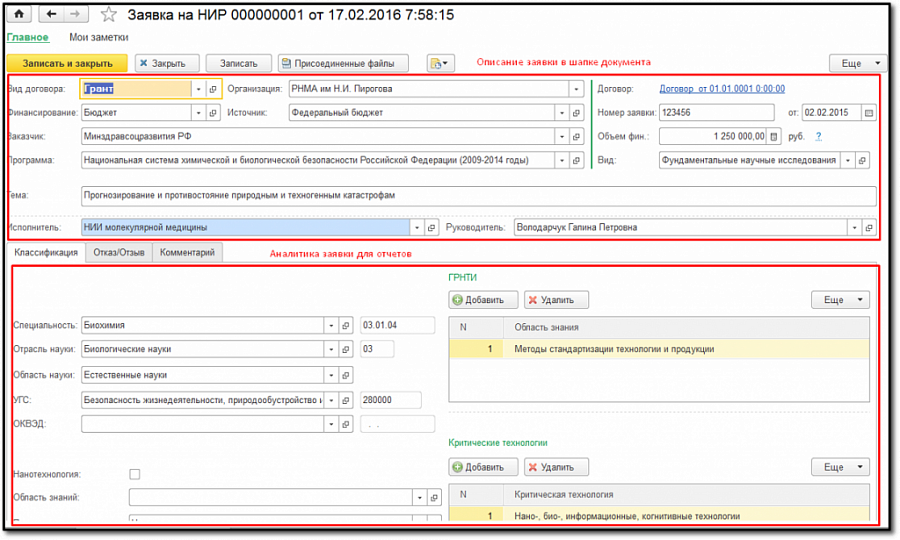Click the Тема text field
Viewport: 900px width, 540px height.
click(479, 196)
